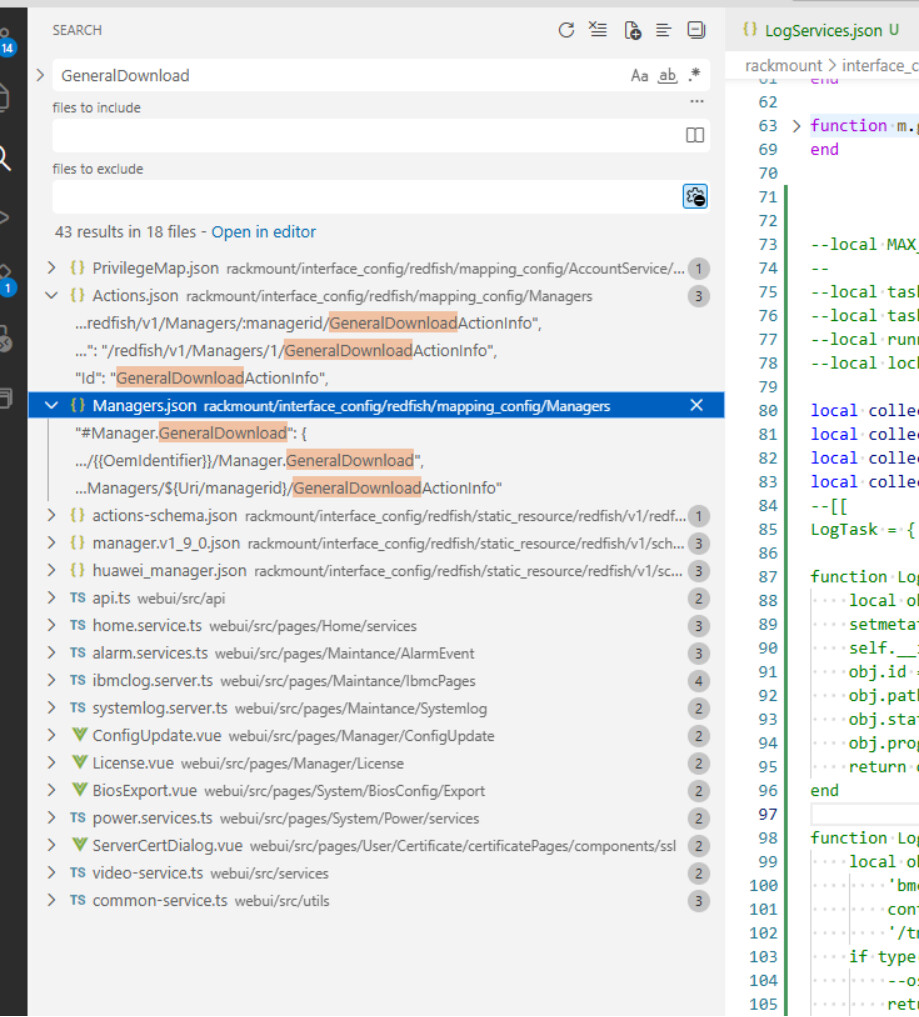This screenshot has height=1017, width=919.
Task: Collapse Actions.json search results
Action: (52, 296)
